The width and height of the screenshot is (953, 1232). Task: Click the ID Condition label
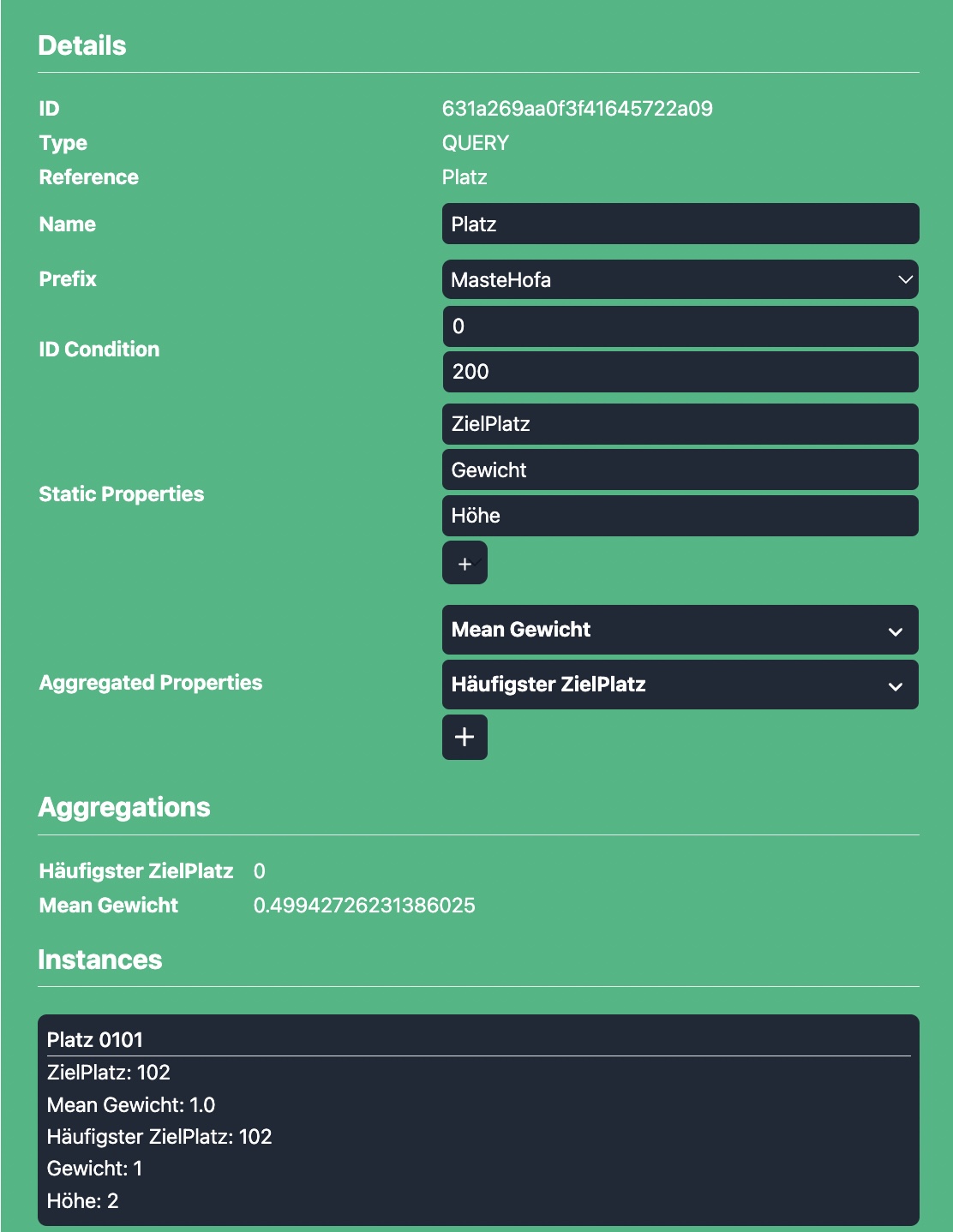click(x=99, y=350)
